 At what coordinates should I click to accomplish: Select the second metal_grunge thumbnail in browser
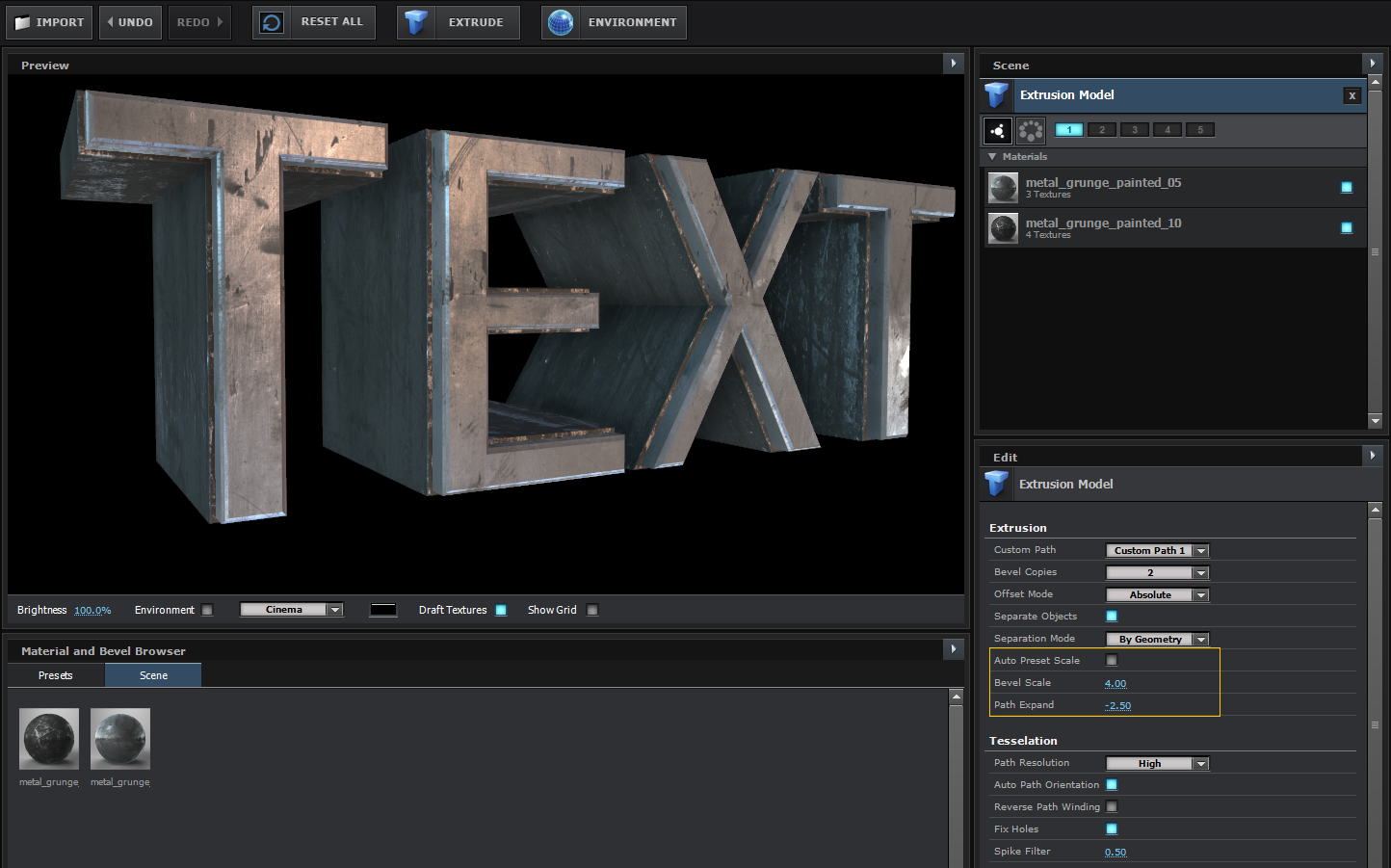[120, 739]
